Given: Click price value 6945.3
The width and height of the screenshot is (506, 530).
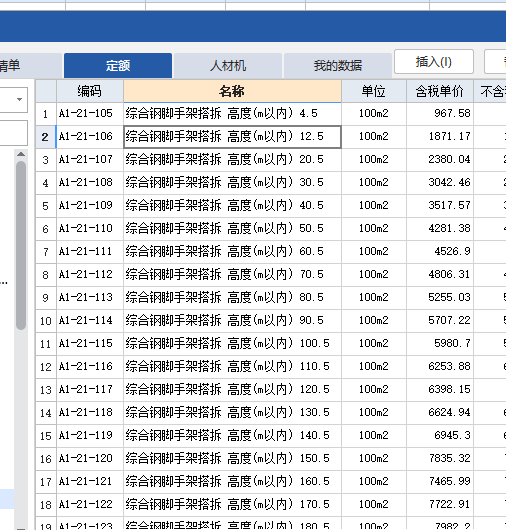Looking at the screenshot, I should coord(452,435).
